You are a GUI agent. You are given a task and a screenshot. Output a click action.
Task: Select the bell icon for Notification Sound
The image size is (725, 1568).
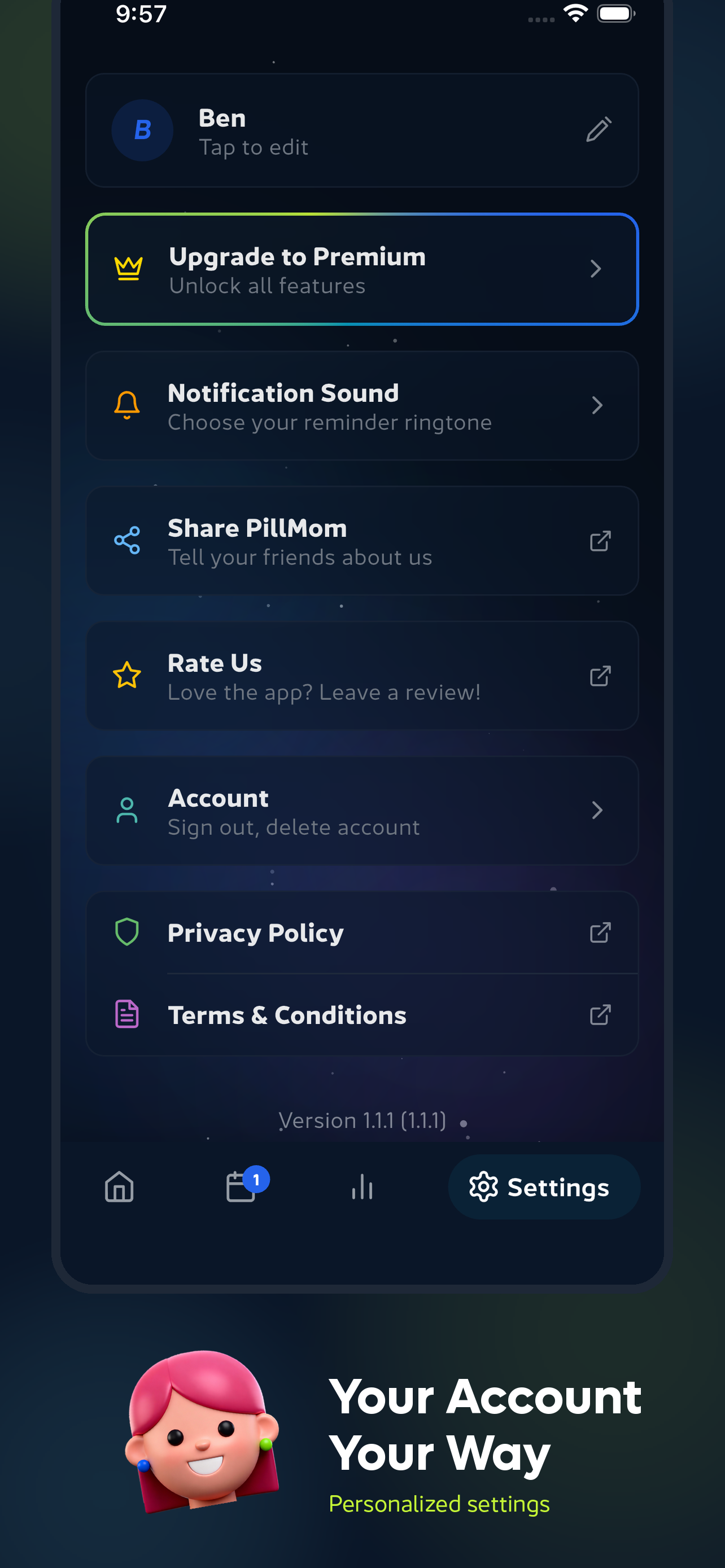126,405
